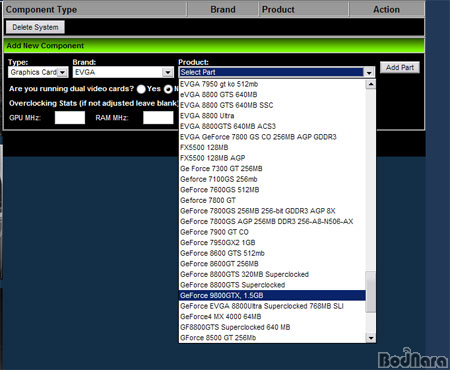Click the product list scrollbar thumb
Screen dimensions: 450x370
(x=371, y=292)
